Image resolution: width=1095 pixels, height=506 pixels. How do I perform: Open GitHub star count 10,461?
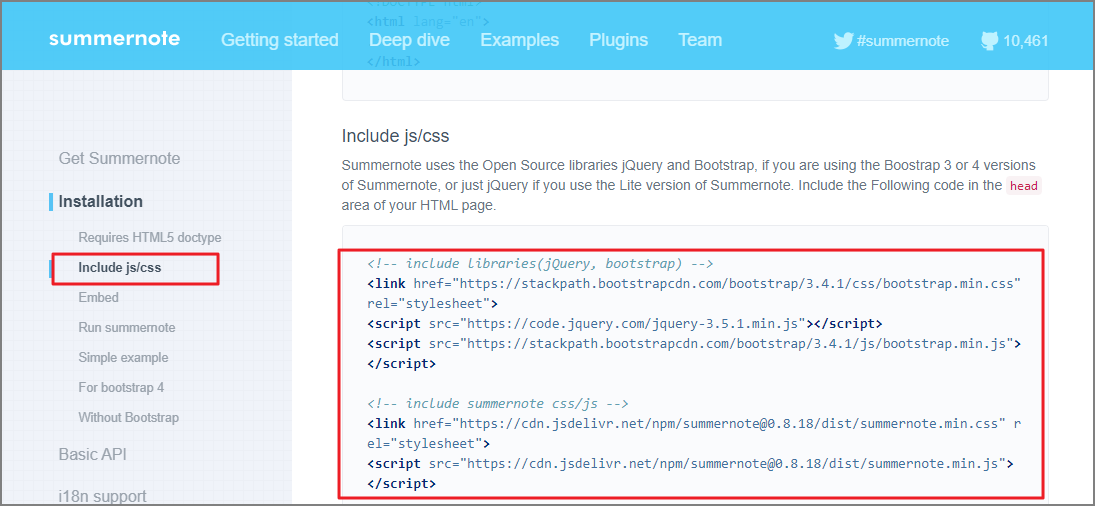(x=1026, y=41)
